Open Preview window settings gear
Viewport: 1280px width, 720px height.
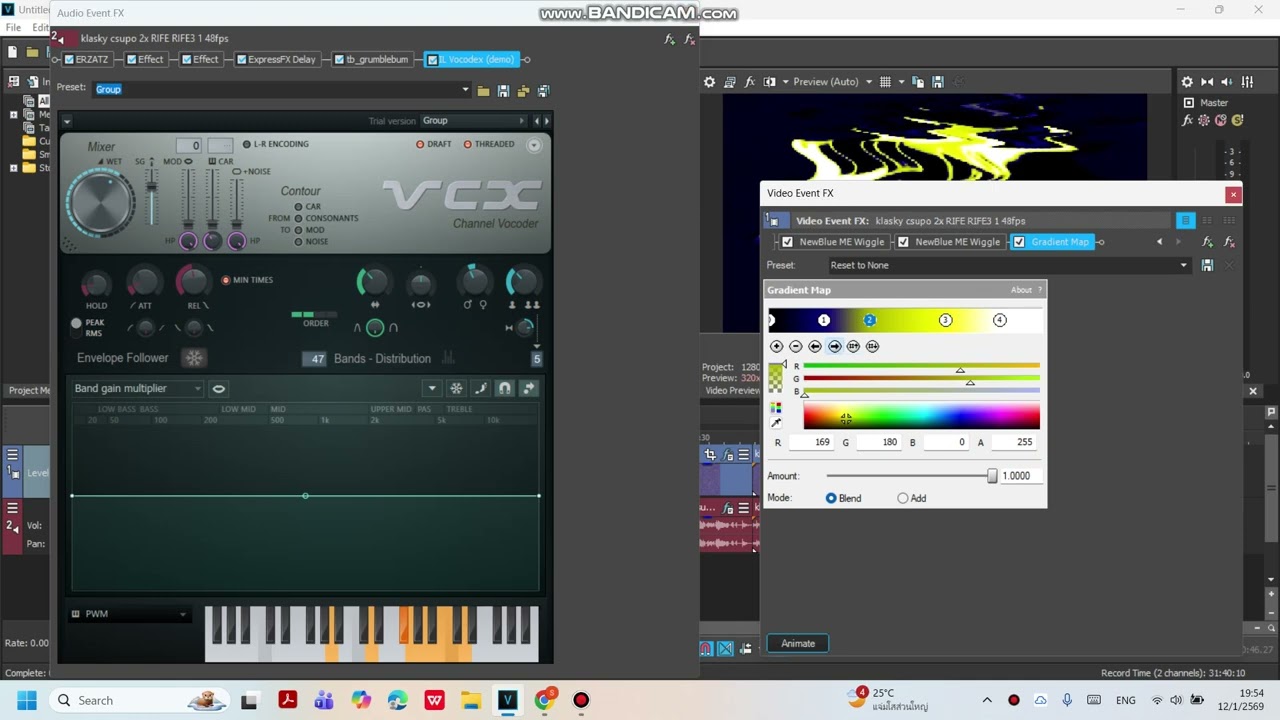pyautogui.click(x=709, y=82)
